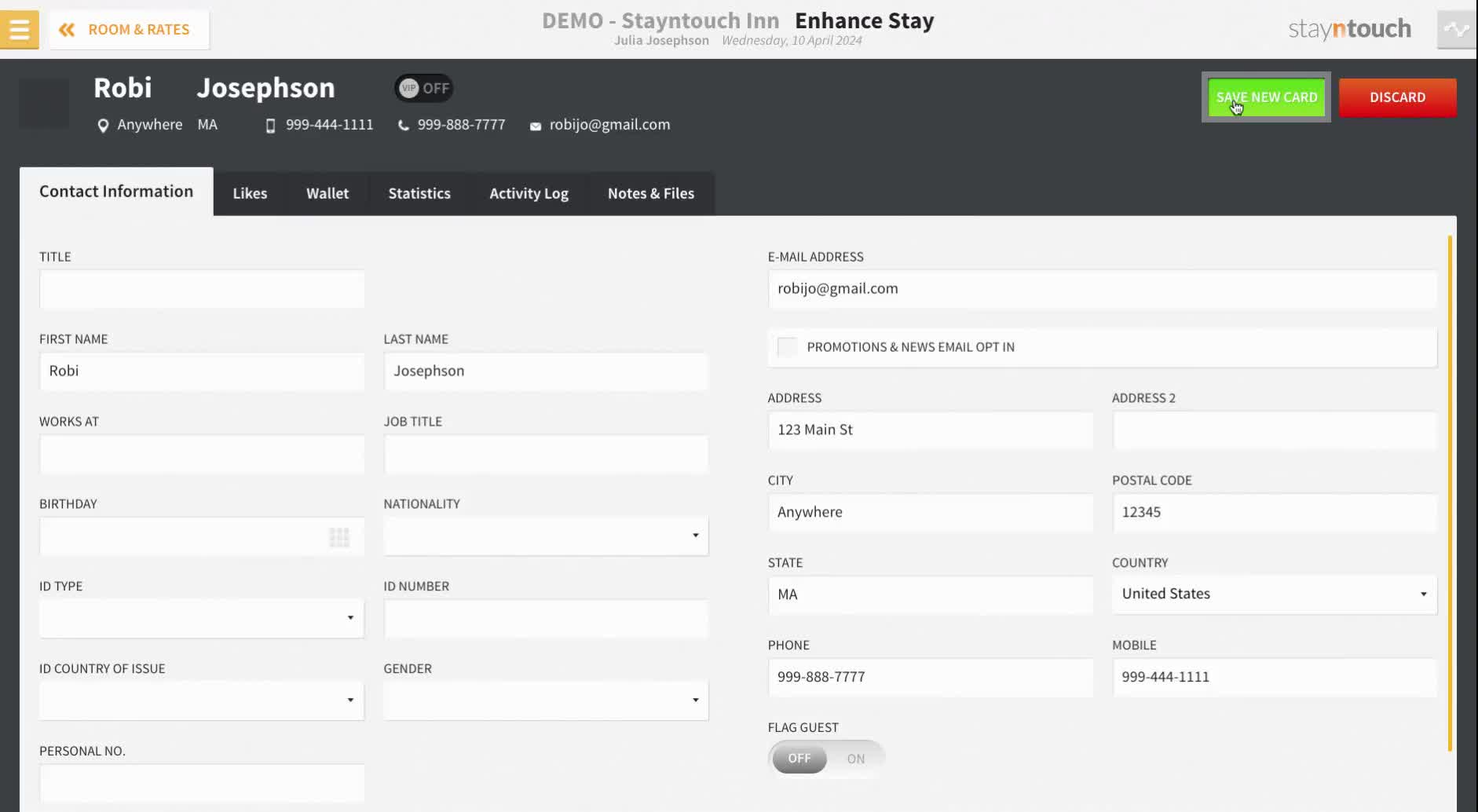Viewport: 1478px width, 812px height.
Task: Open the ID Type dropdown
Action: pos(202,618)
